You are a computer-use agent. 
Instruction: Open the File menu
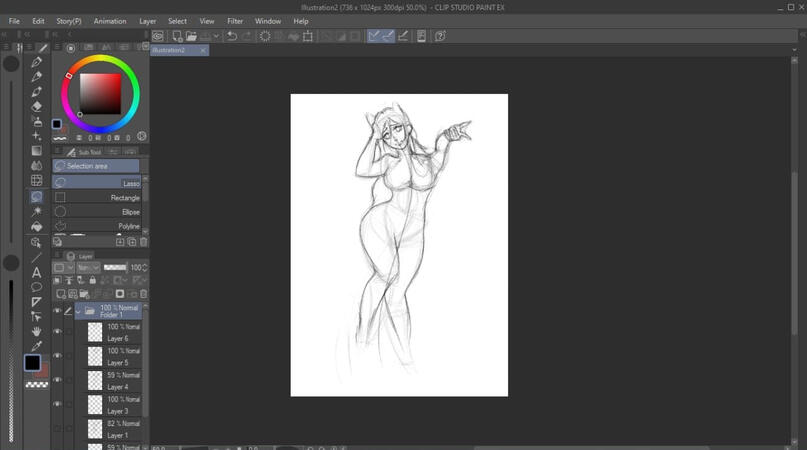pyautogui.click(x=14, y=21)
